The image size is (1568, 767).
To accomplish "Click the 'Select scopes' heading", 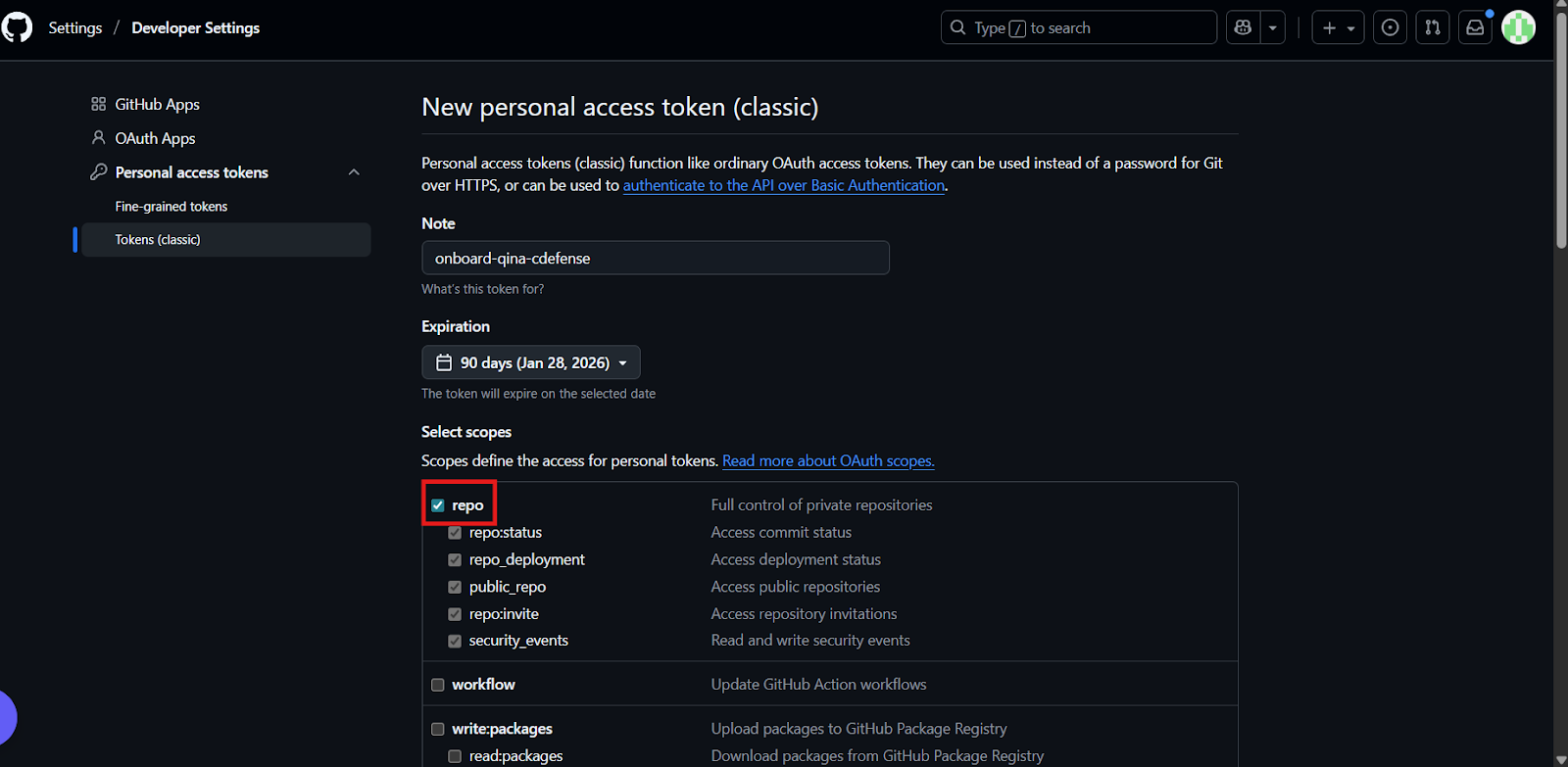I will [466, 432].
